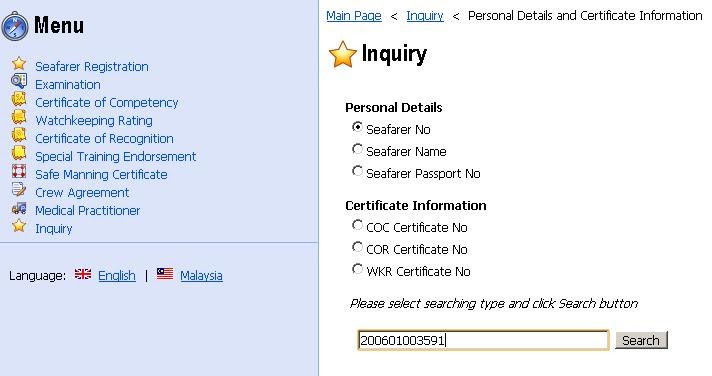Go to Main Page breadcrumb link

click(354, 16)
